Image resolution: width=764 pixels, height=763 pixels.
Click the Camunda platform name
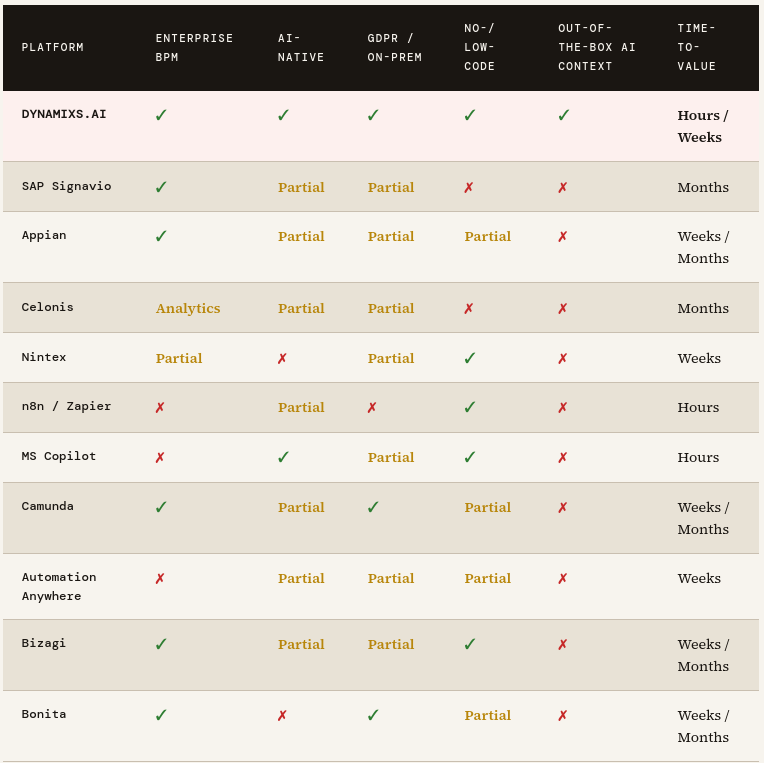tap(48, 506)
